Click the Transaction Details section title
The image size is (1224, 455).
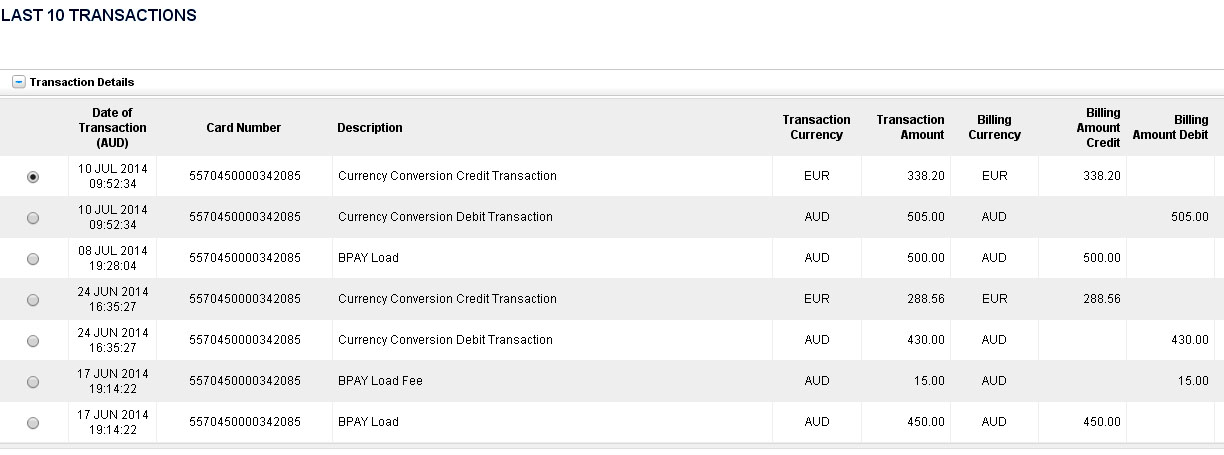point(82,82)
